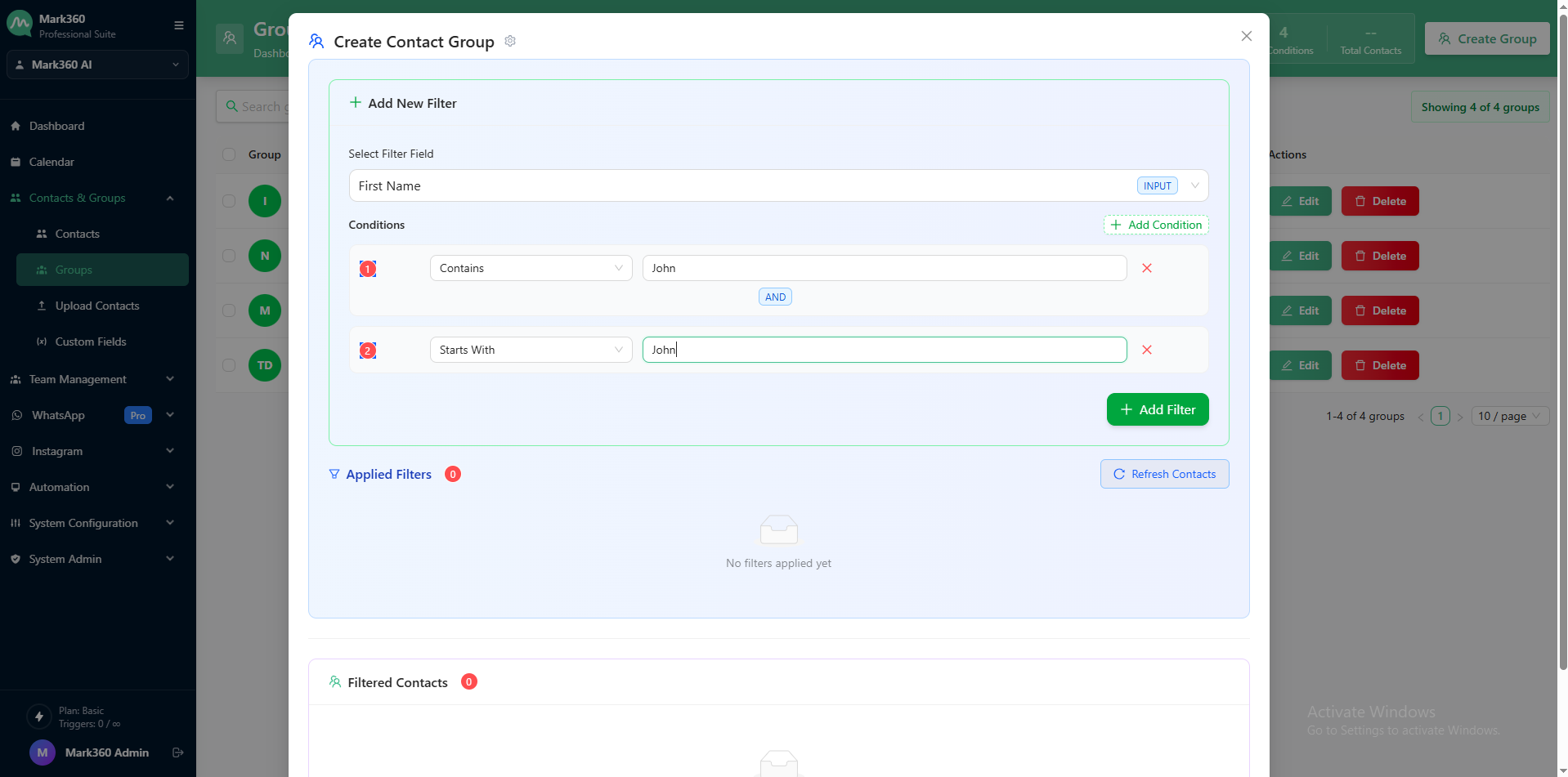Remove the Contains condition with red X
Screen dimensions: 1568x777
[1146, 268]
